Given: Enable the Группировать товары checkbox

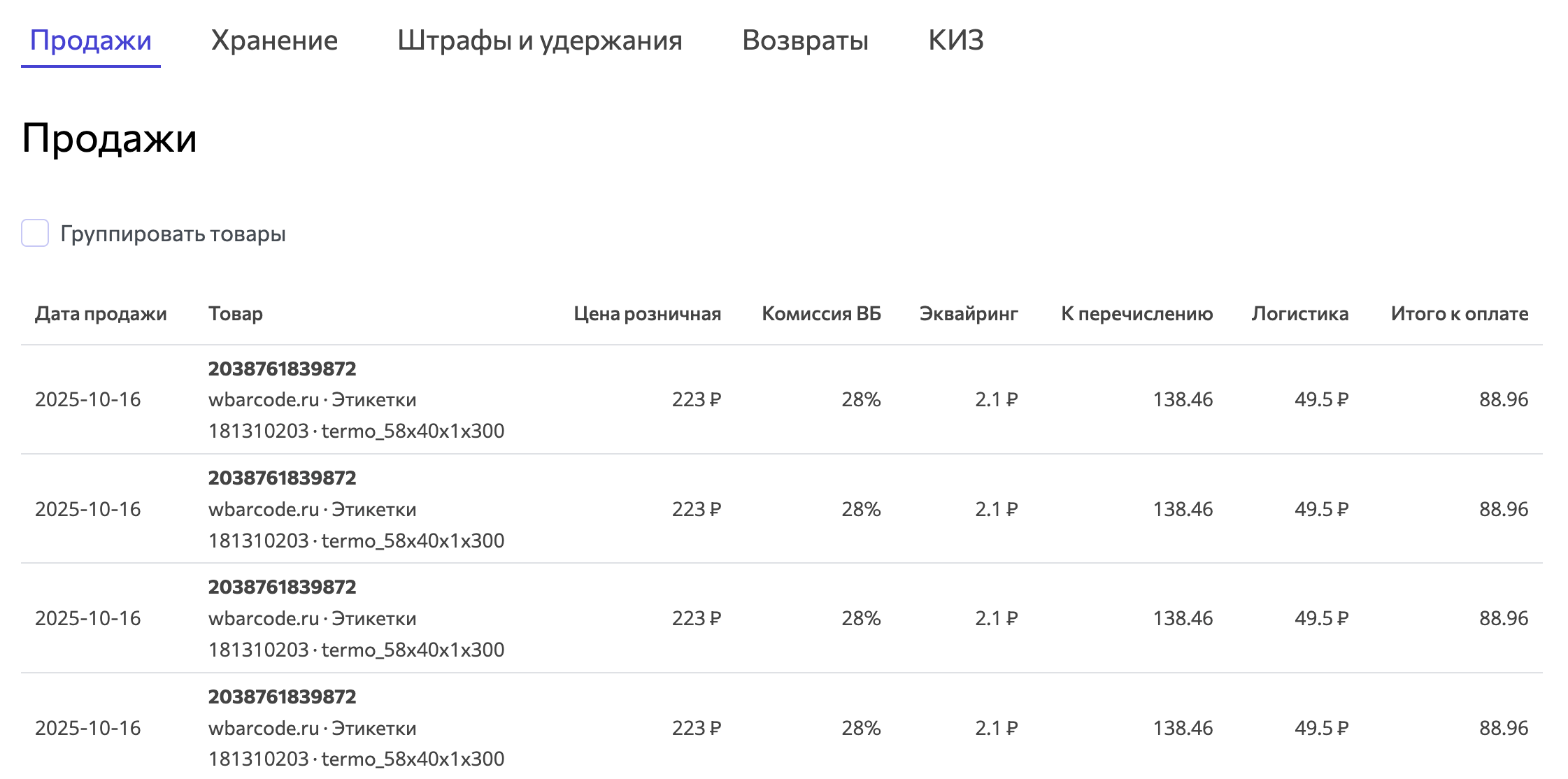Looking at the screenshot, I should pos(34,234).
